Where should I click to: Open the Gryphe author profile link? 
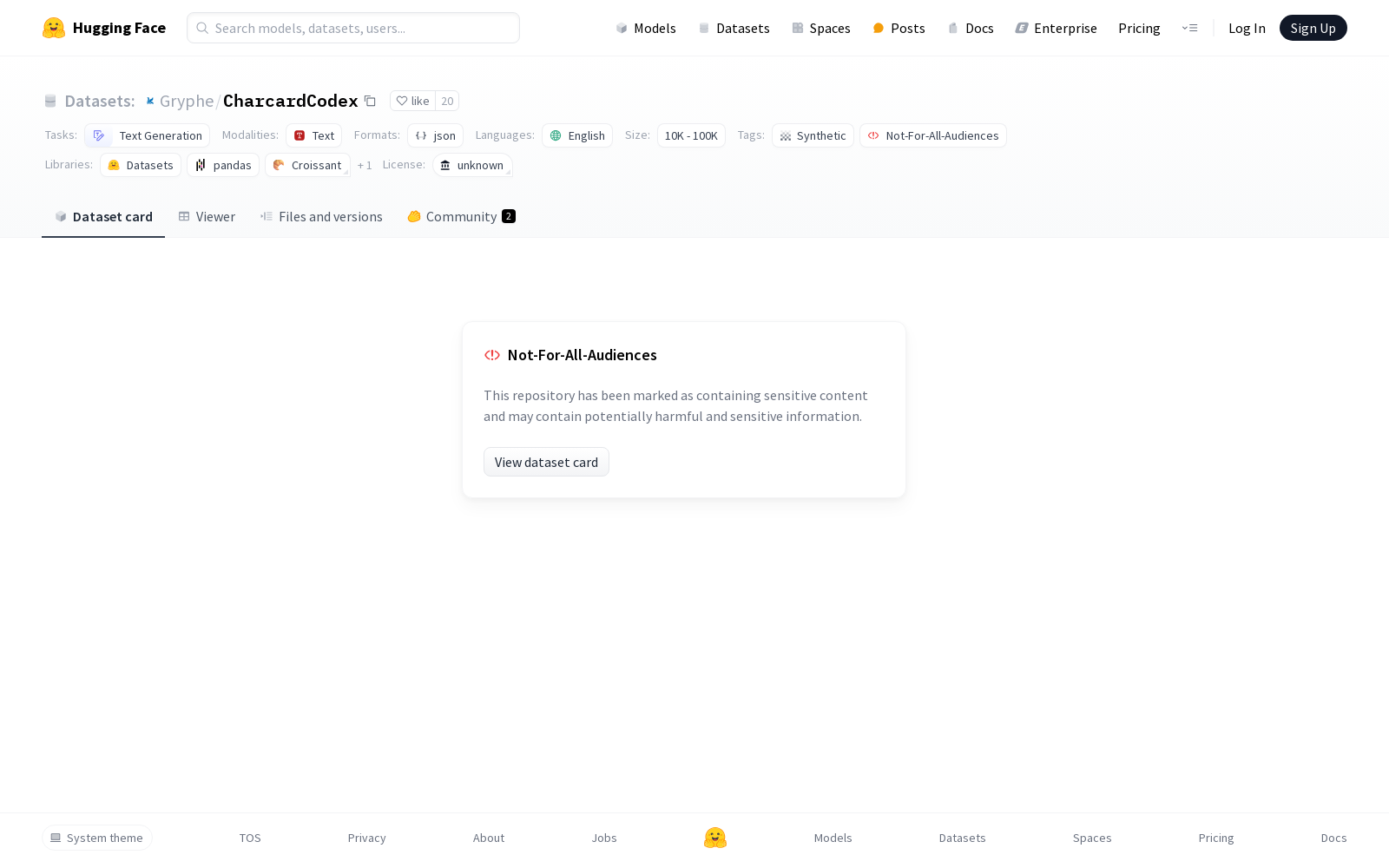187,101
